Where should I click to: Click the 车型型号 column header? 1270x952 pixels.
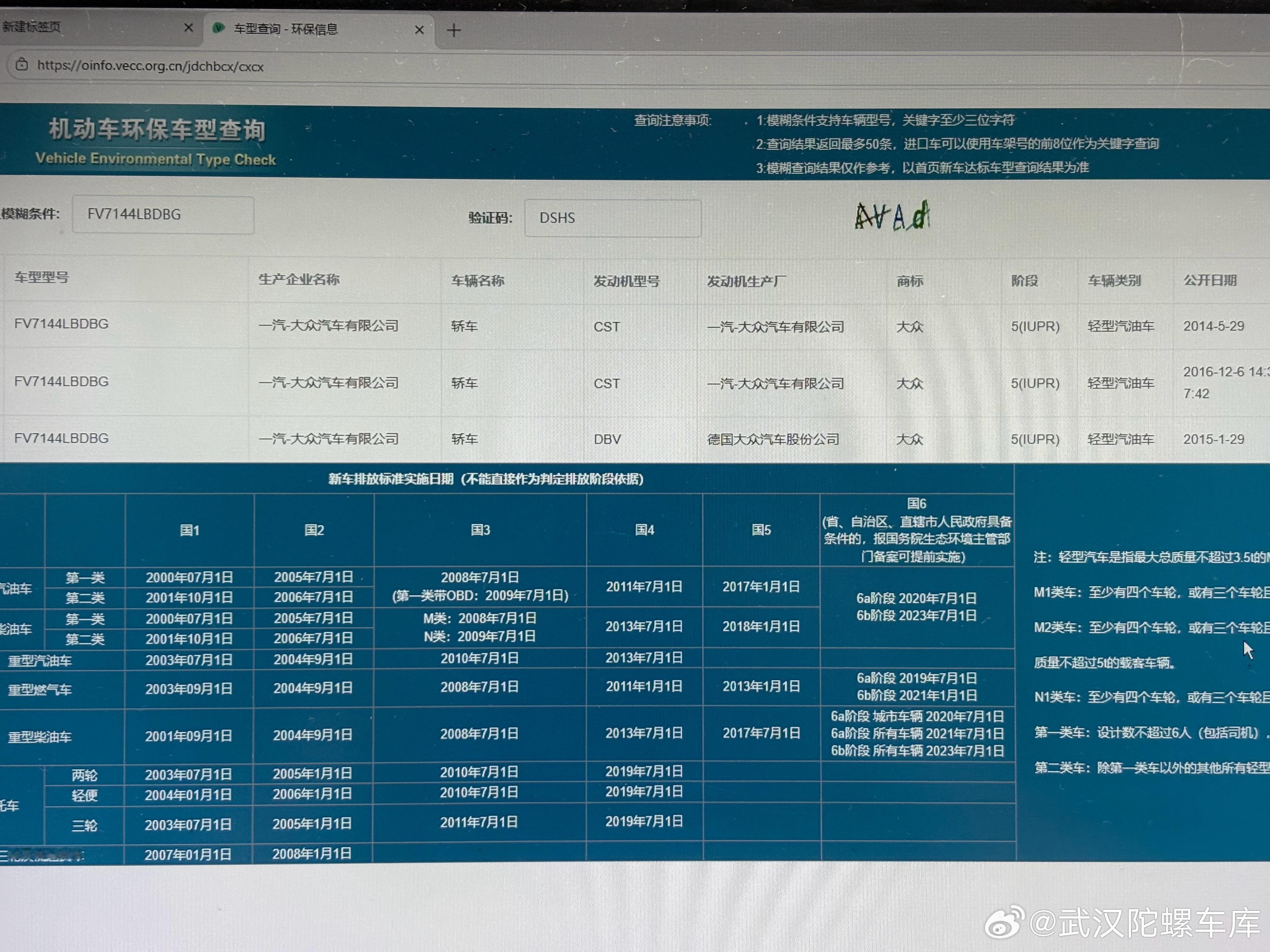[41, 278]
